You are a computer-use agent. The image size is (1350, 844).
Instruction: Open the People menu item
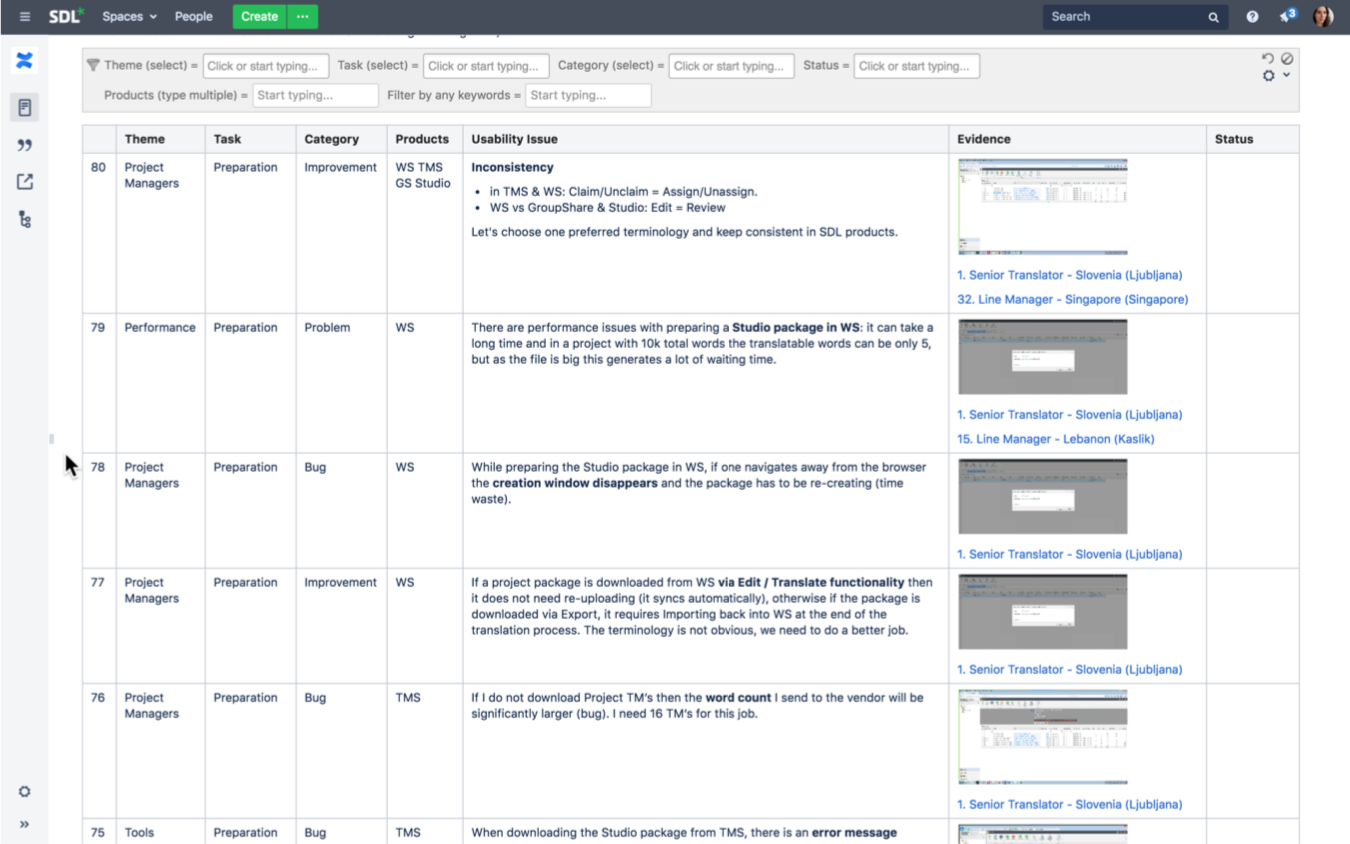tap(193, 17)
